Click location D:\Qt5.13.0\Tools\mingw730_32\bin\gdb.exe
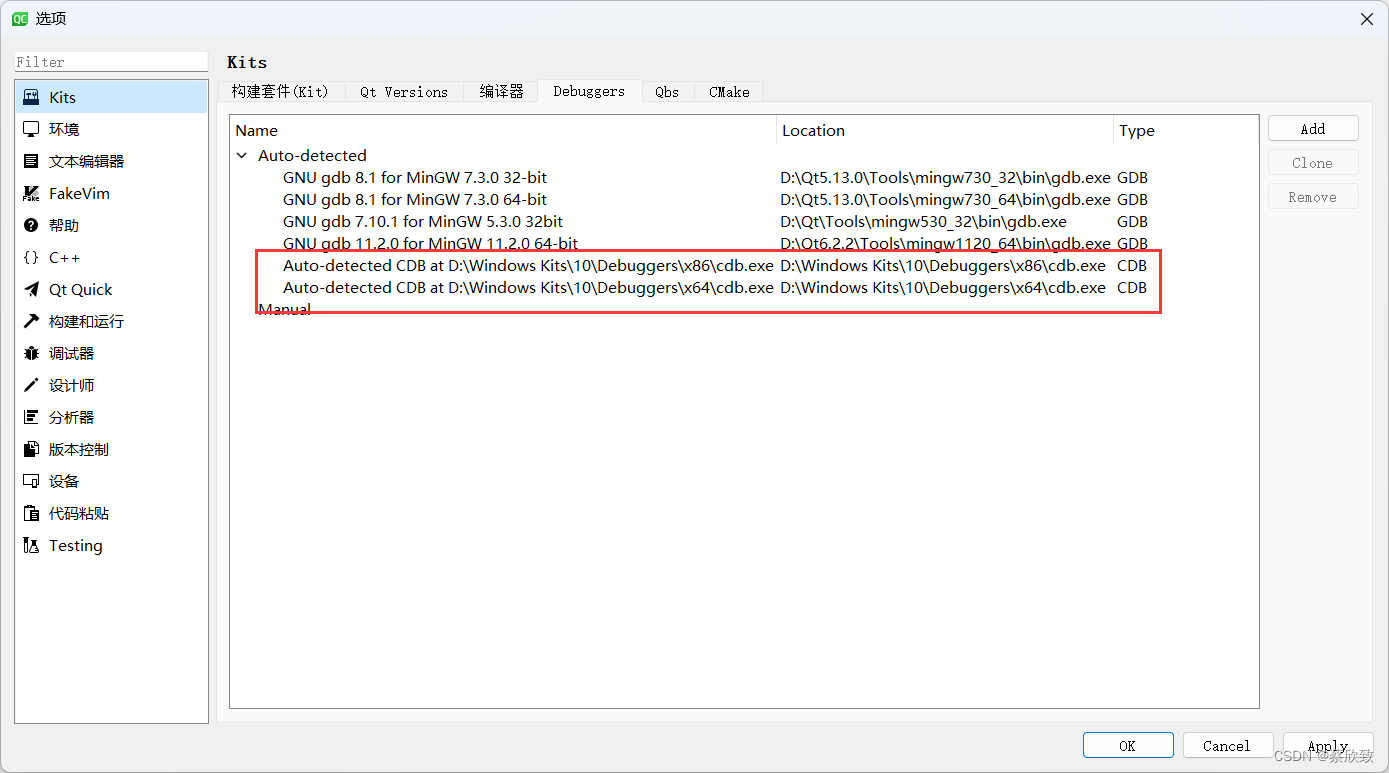The width and height of the screenshot is (1389, 773). click(945, 177)
